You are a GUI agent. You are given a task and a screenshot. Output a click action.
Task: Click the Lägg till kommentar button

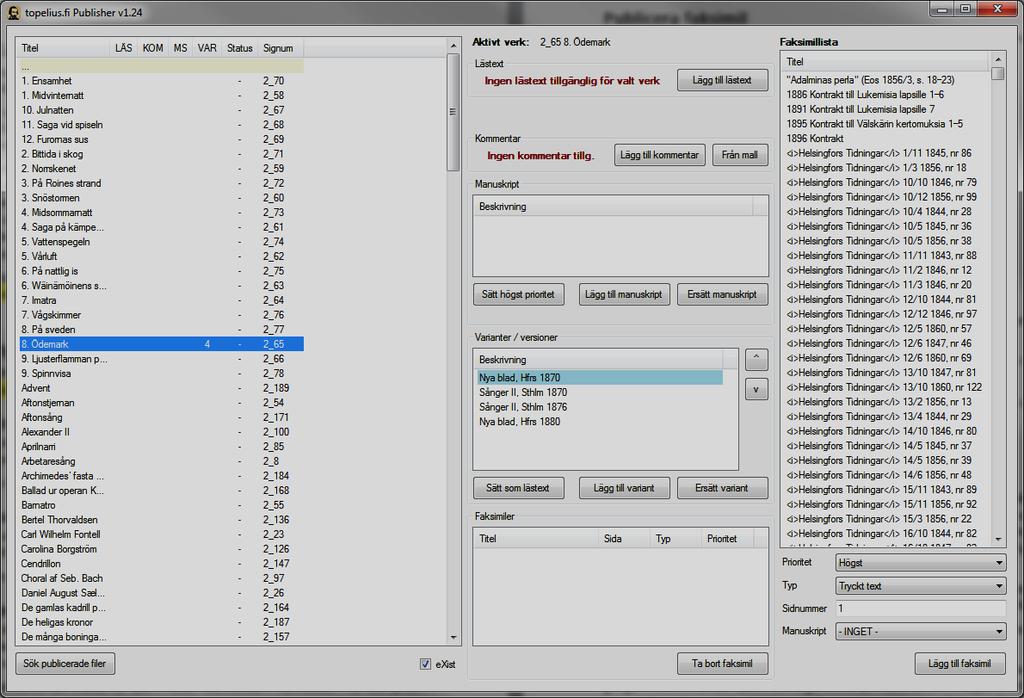(x=660, y=155)
